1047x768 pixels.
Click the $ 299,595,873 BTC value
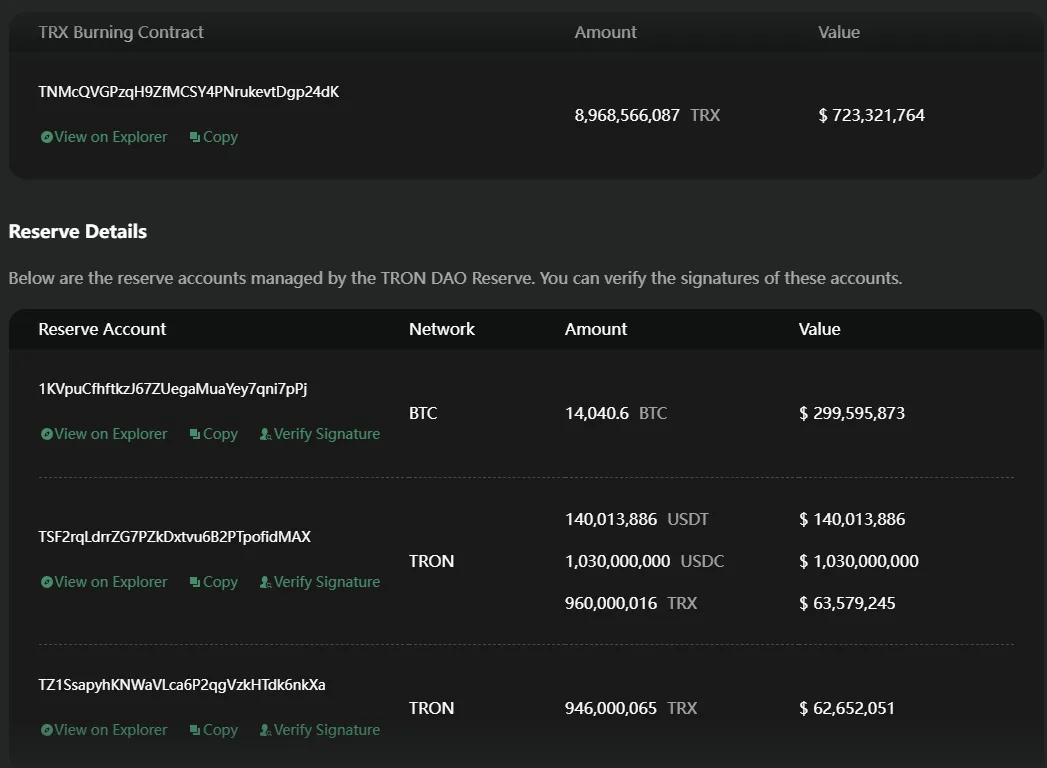tap(852, 413)
